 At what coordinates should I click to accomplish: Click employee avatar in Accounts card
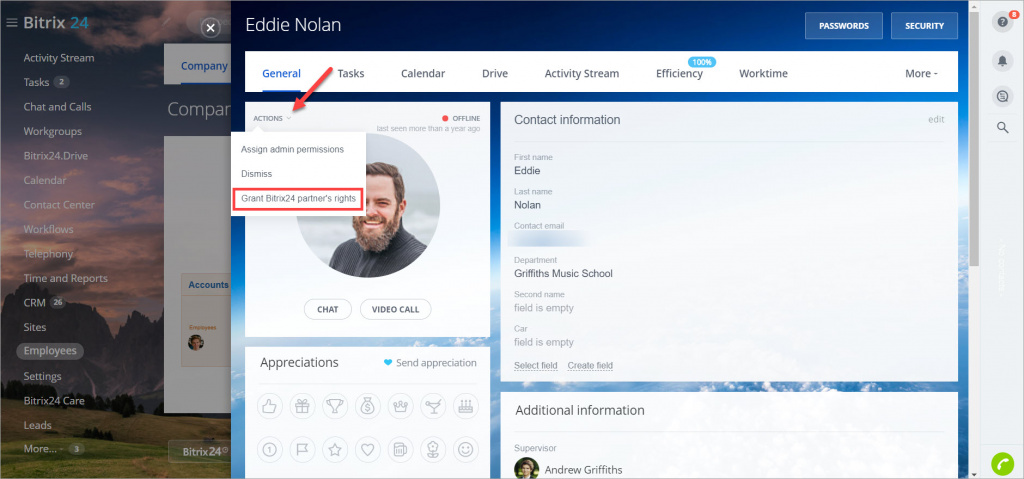point(195,342)
